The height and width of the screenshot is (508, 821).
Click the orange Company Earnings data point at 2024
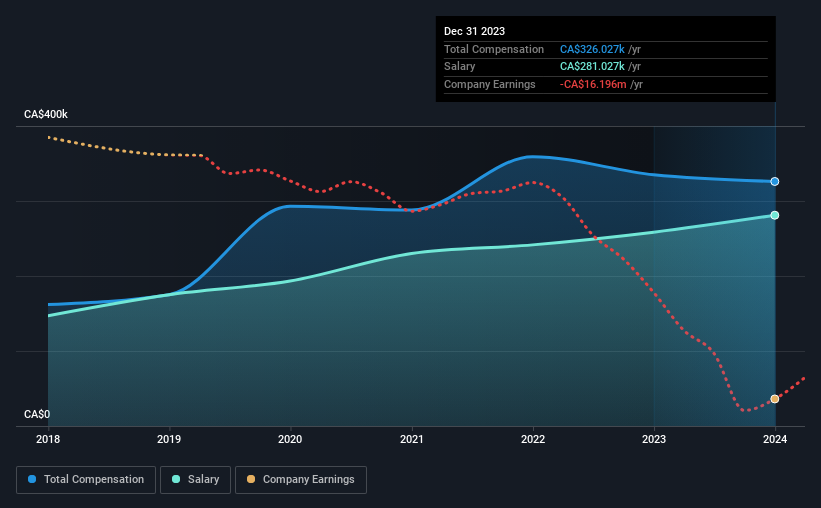coord(775,399)
